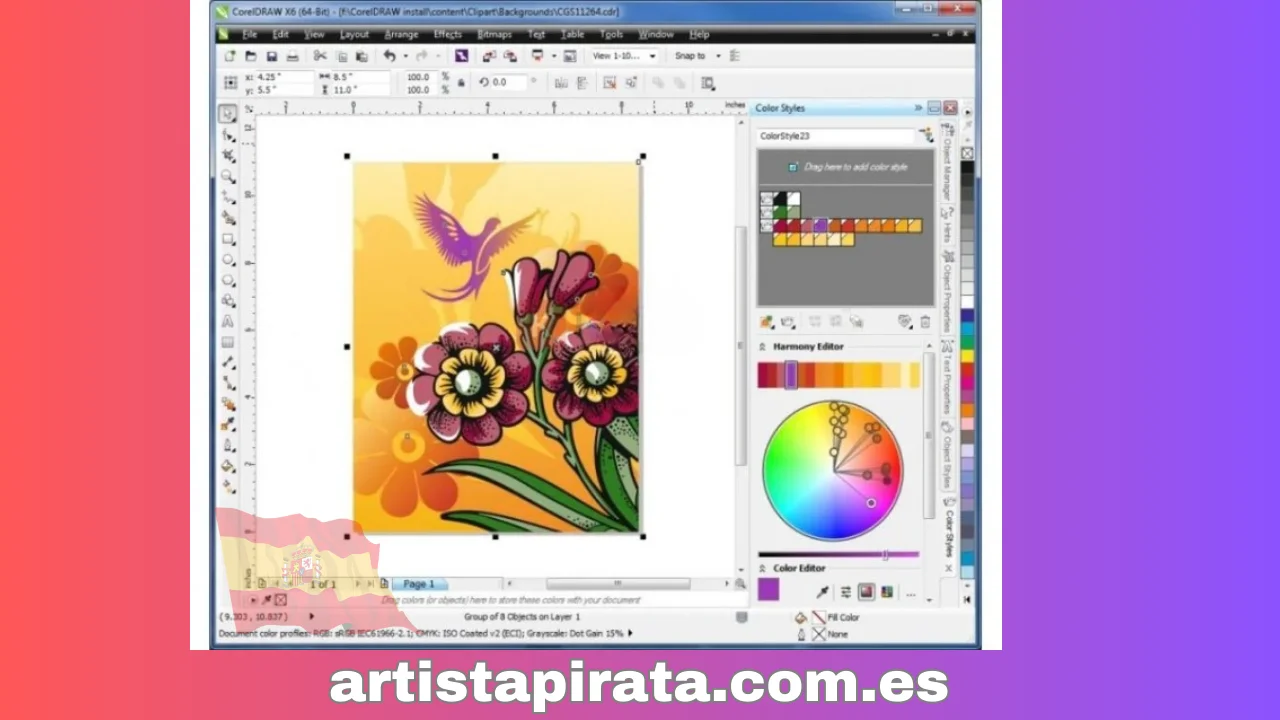
Task: Select the Pick tool in the toolbox
Action: pos(228,114)
